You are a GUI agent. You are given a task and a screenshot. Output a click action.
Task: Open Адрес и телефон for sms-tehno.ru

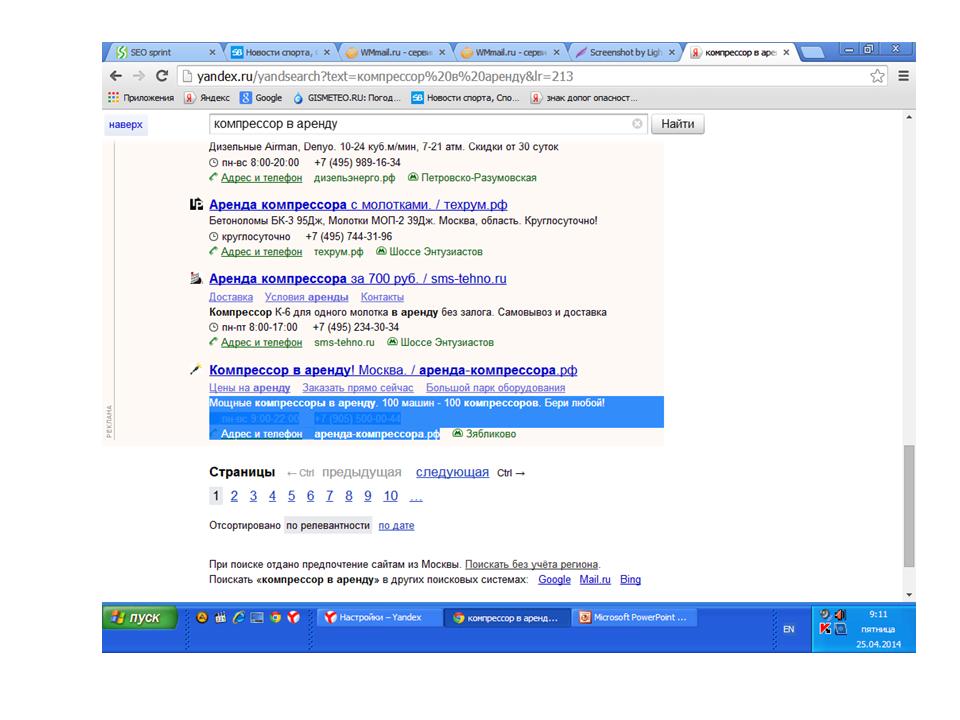[261, 342]
